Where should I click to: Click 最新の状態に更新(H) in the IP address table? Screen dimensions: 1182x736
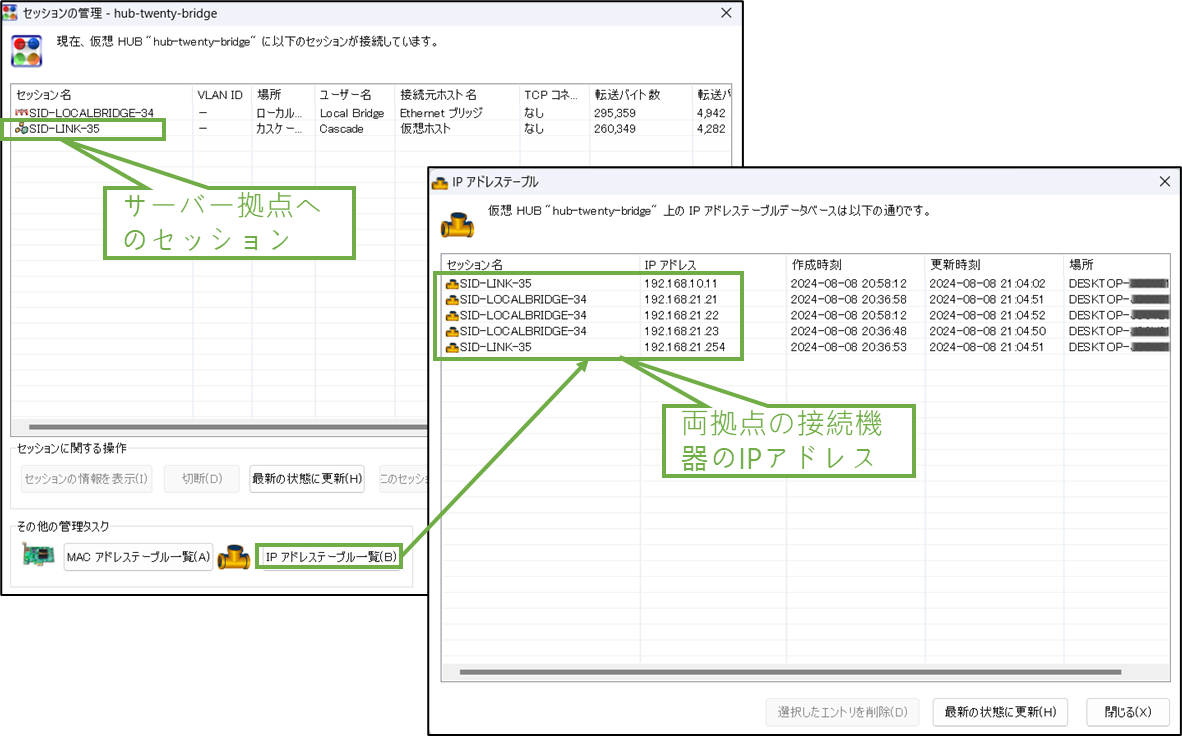(999, 712)
